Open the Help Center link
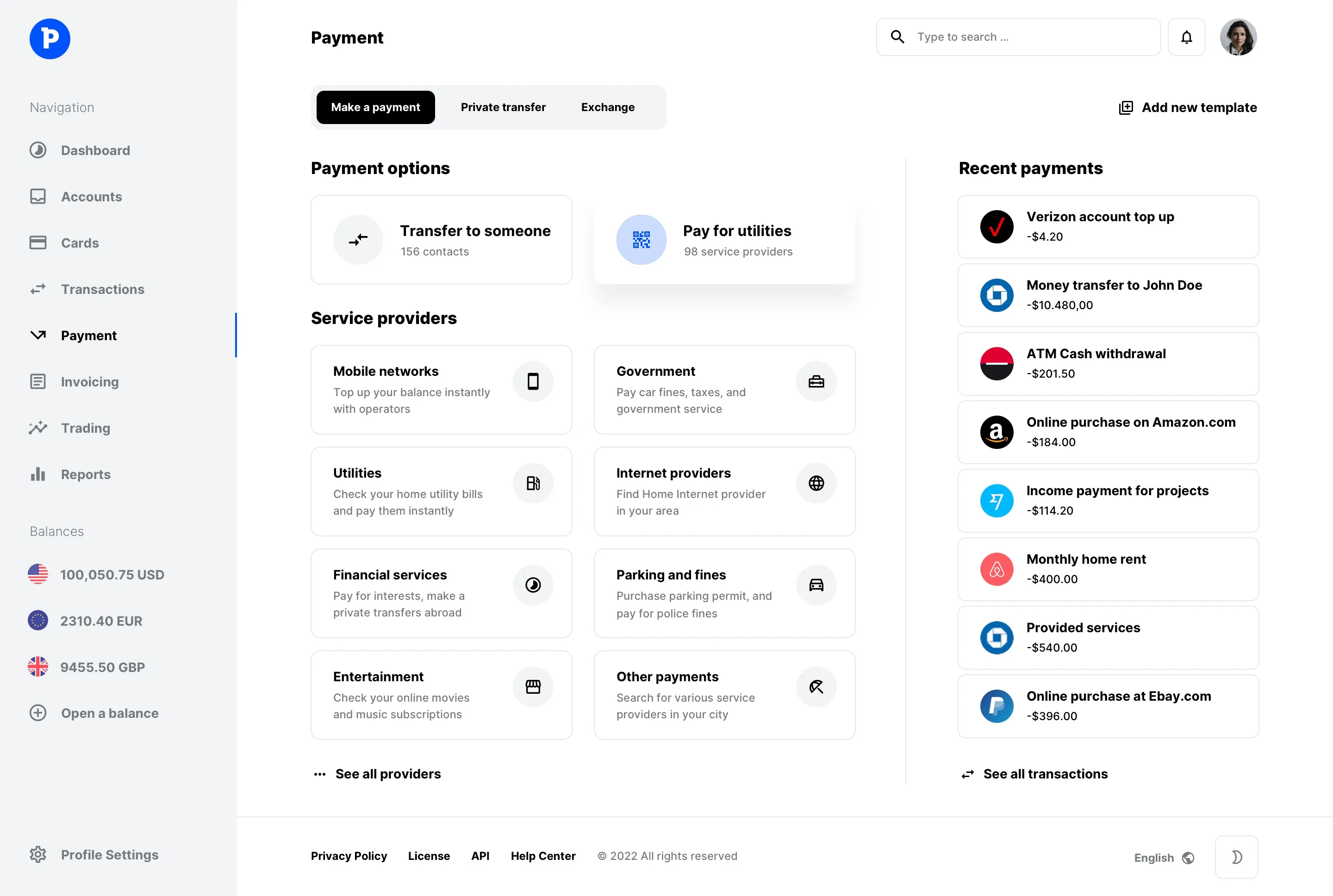The width and height of the screenshot is (1333, 896). pyautogui.click(x=543, y=856)
